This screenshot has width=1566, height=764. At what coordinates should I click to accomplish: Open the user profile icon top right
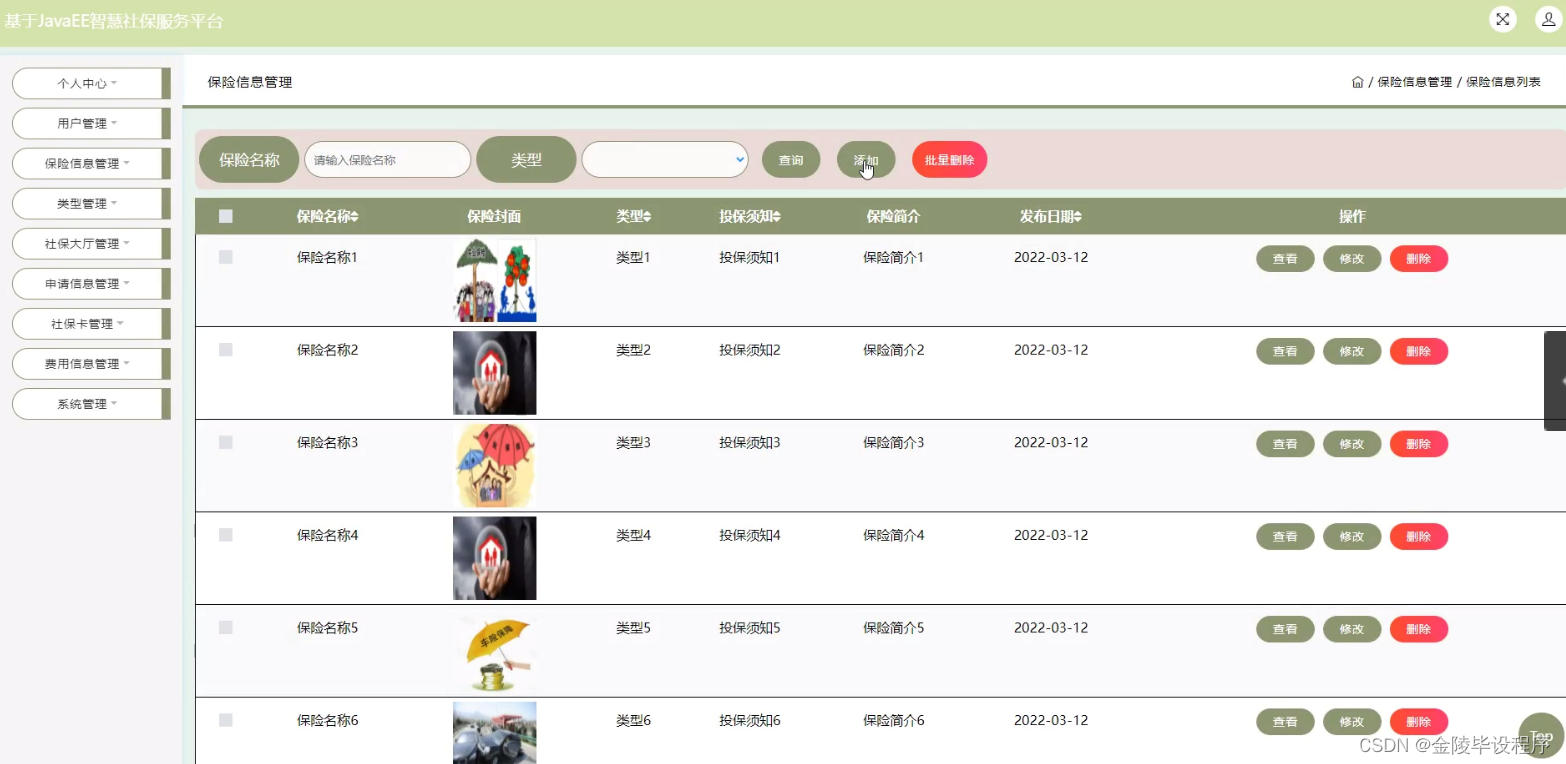[x=1544, y=18]
